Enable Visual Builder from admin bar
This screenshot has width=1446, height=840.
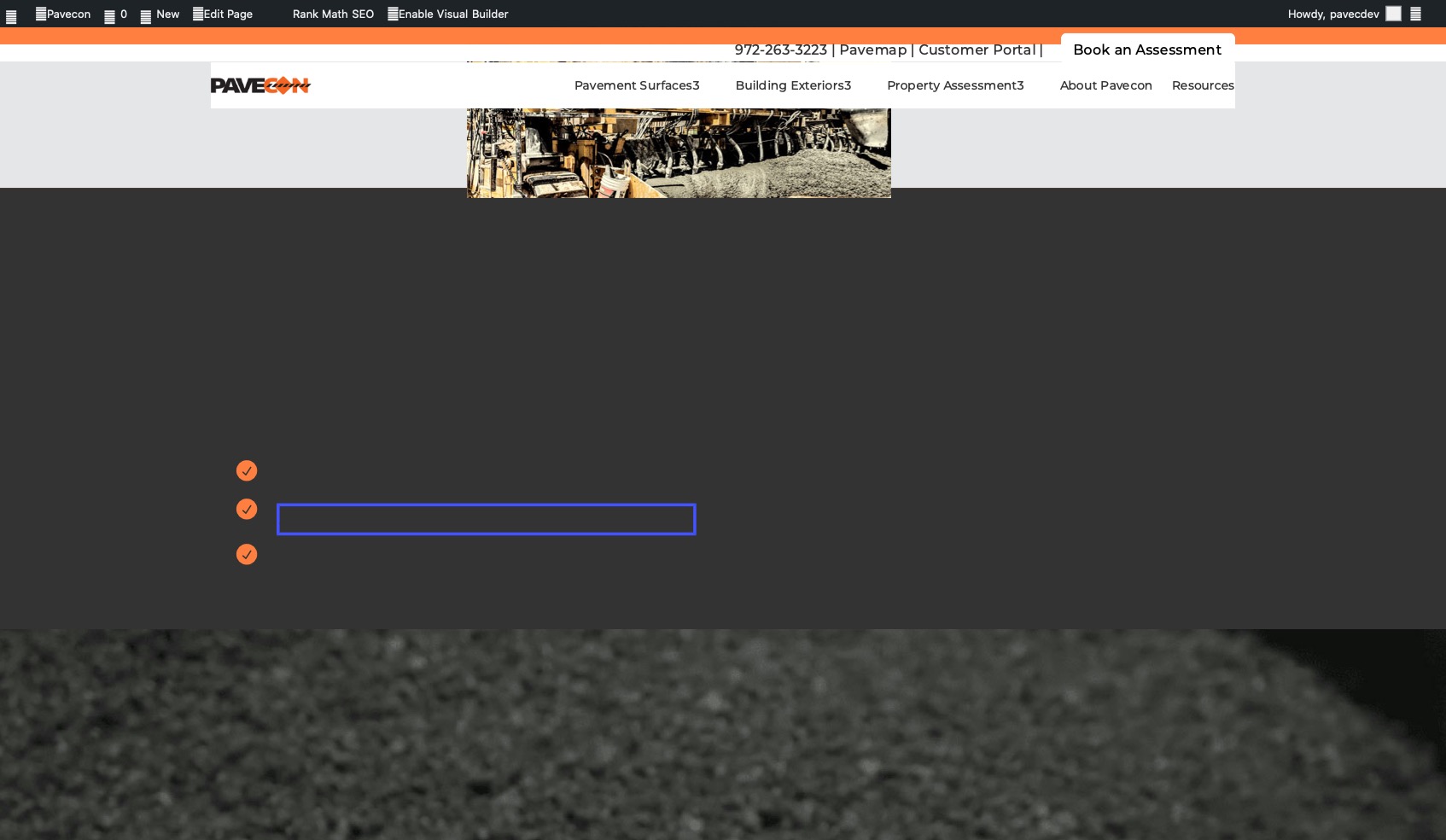[x=448, y=15]
